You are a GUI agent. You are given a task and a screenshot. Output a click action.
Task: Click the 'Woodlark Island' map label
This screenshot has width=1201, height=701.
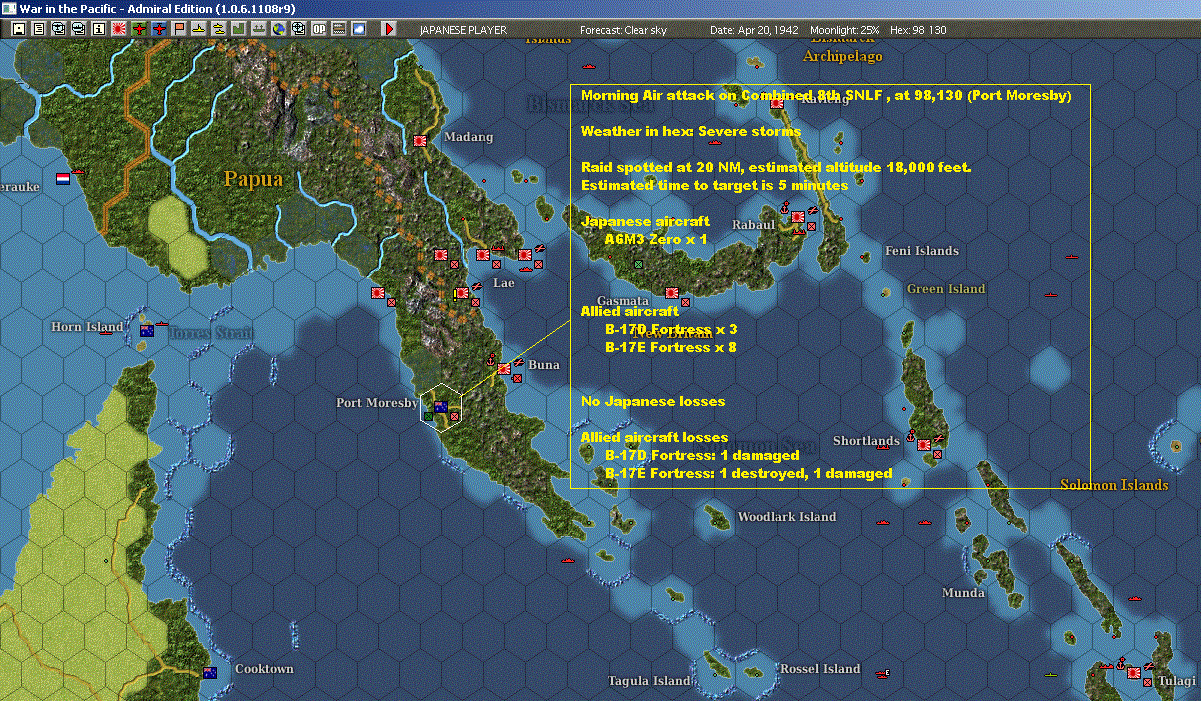point(786,517)
